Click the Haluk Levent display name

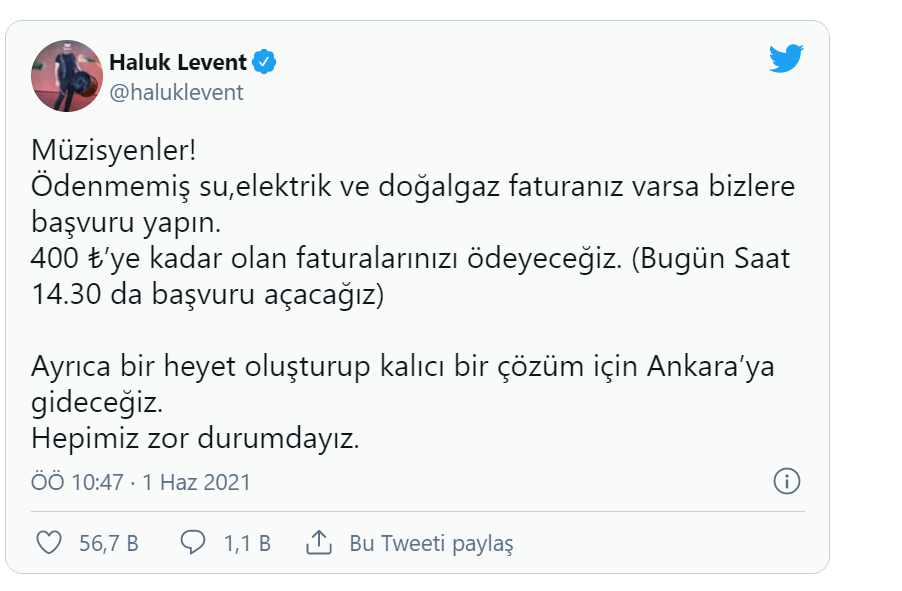(x=178, y=62)
